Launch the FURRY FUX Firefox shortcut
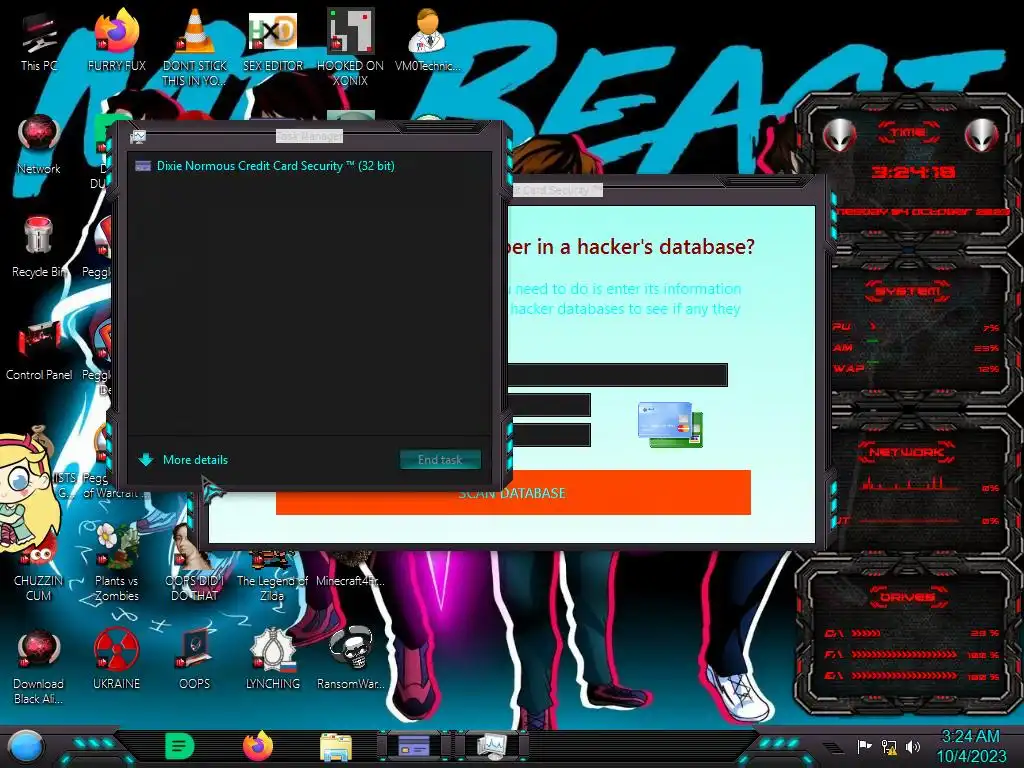The image size is (1024, 768). (116, 40)
